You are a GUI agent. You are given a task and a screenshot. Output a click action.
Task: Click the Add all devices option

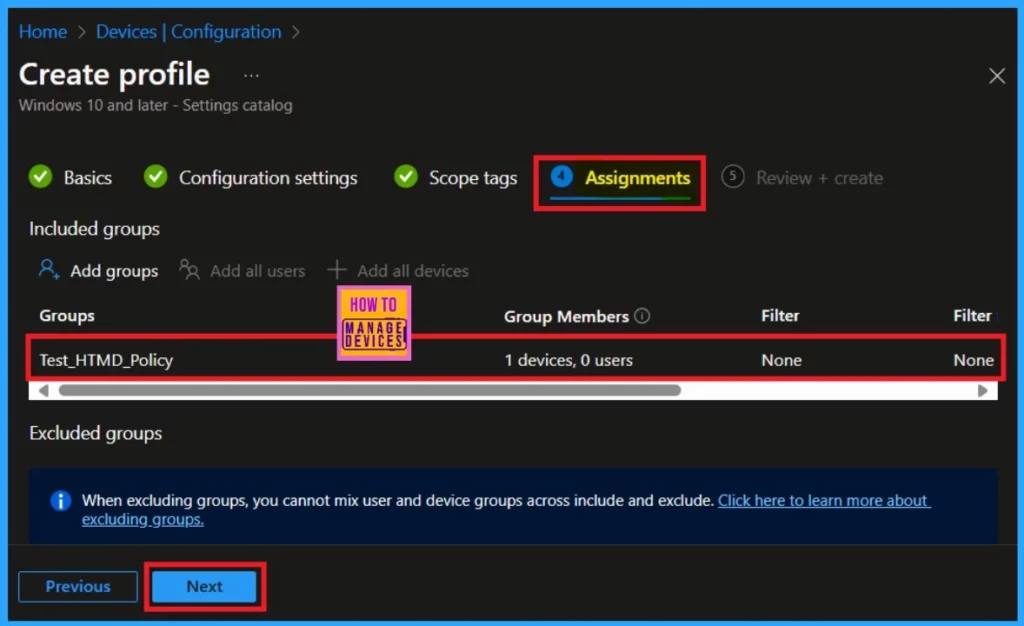click(x=413, y=270)
